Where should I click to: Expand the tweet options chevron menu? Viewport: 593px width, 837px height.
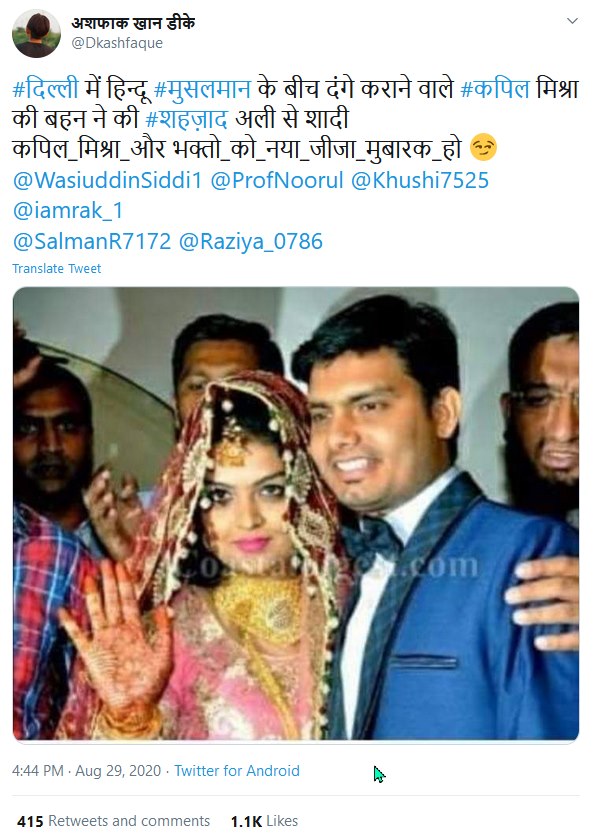572,21
